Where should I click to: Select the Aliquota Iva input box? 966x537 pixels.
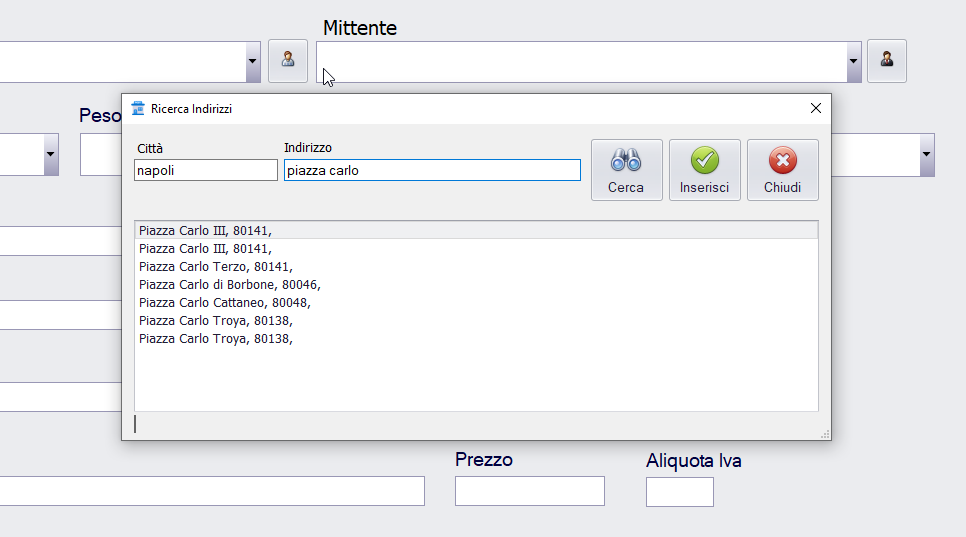click(679, 492)
